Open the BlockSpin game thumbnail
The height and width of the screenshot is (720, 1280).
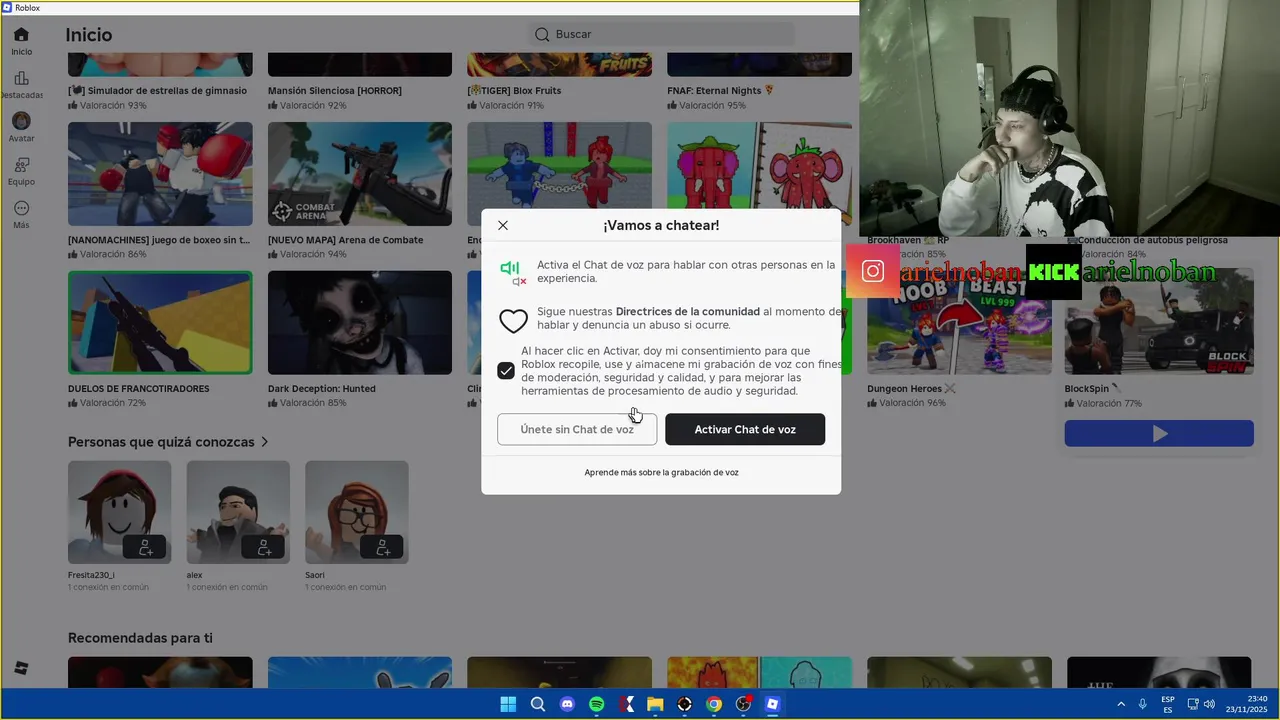tap(1159, 322)
